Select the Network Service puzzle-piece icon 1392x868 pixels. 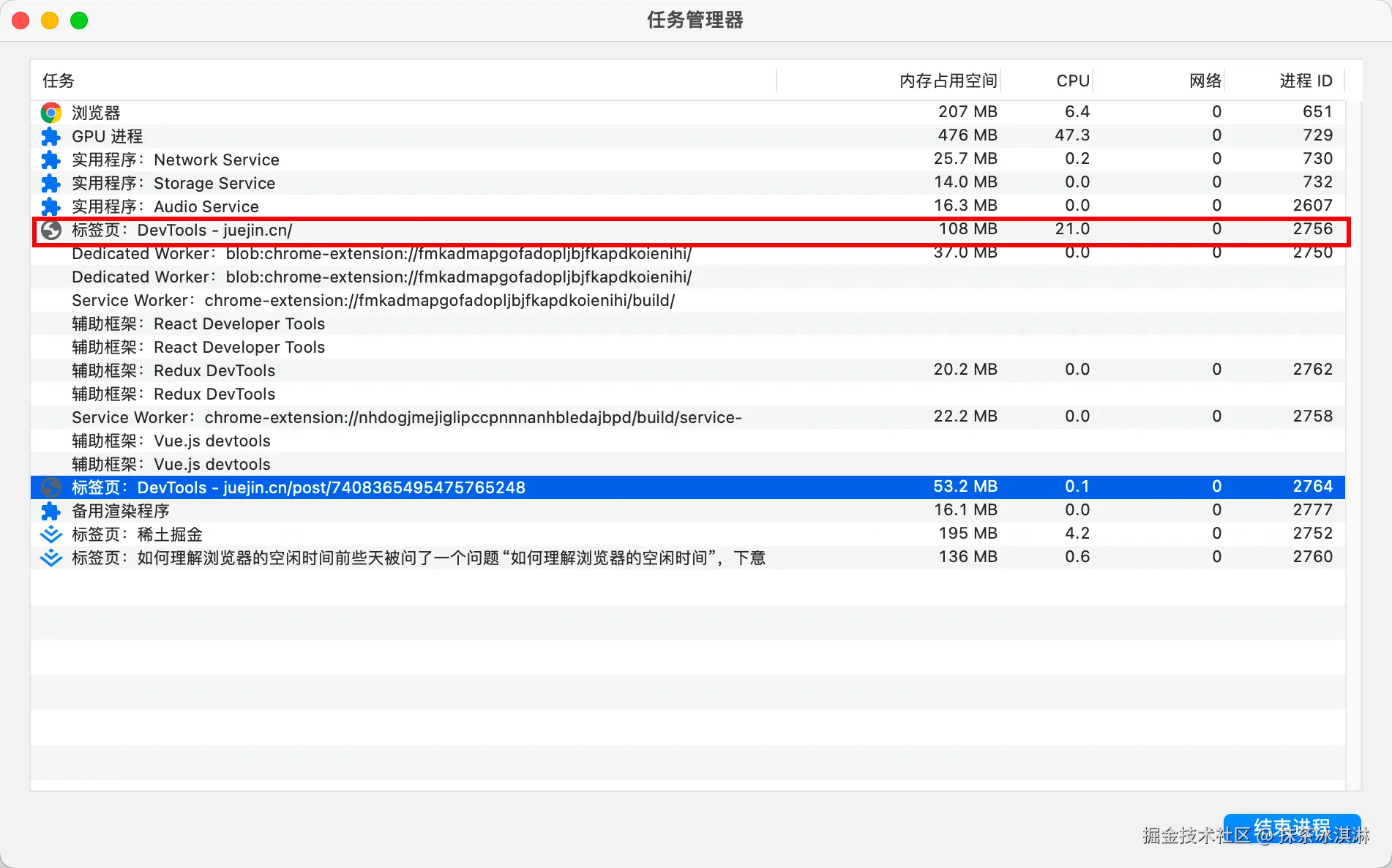click(50, 160)
